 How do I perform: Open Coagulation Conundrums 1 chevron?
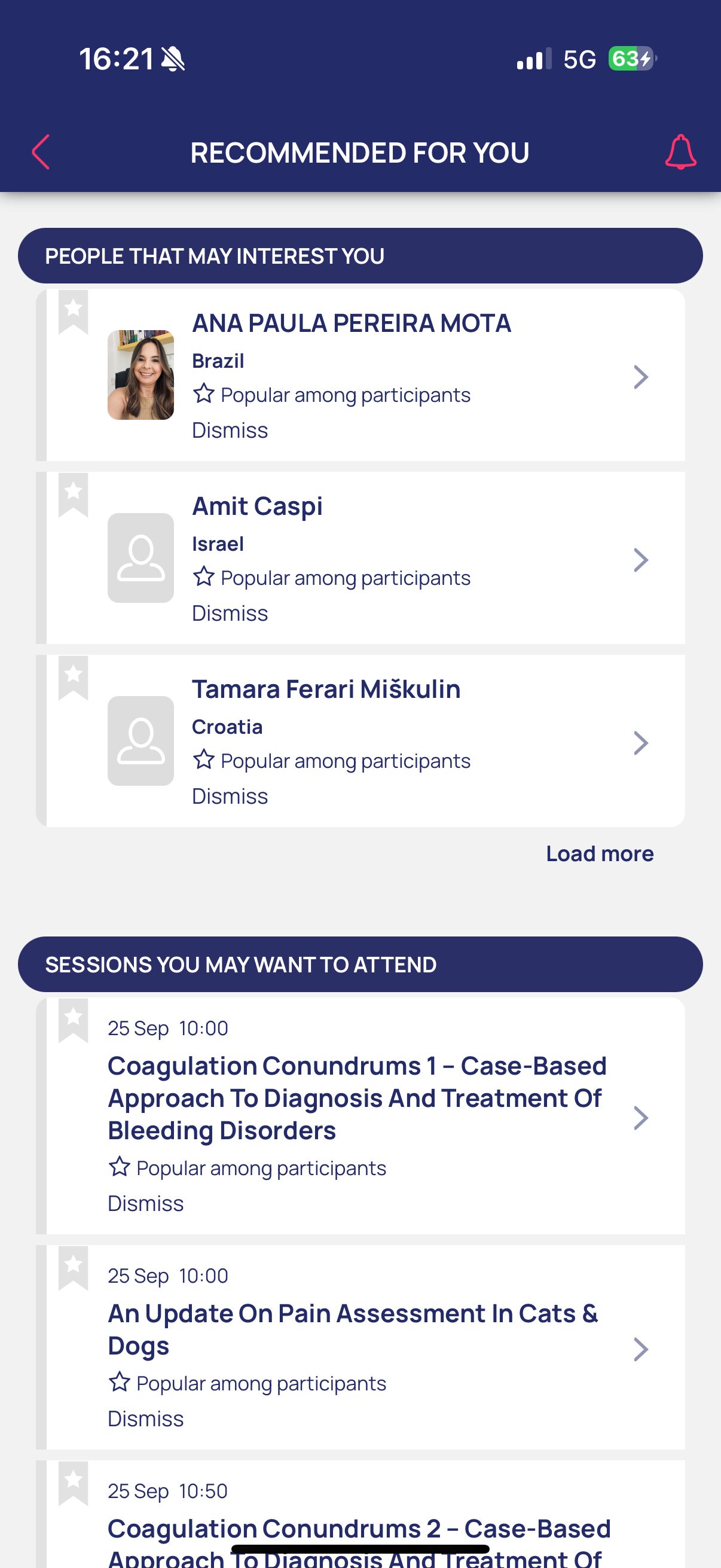tap(641, 1118)
